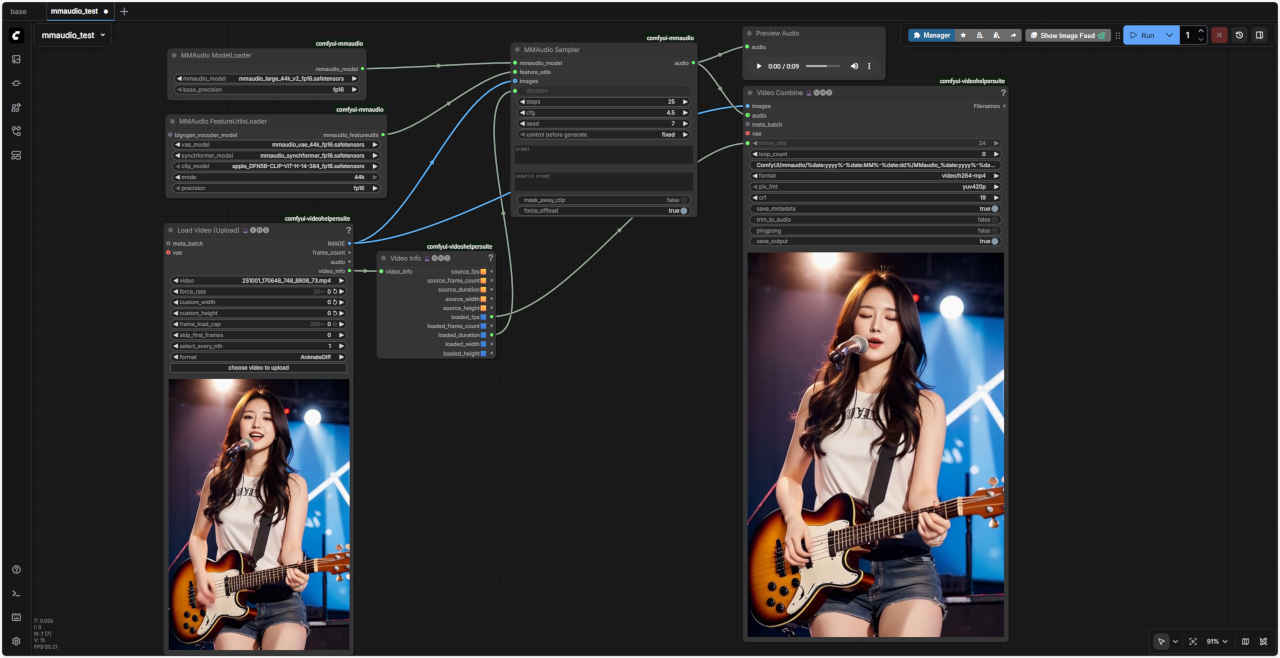Click the share arrow icon in toolbar
The height and width of the screenshot is (658, 1280).
pos(1013,35)
